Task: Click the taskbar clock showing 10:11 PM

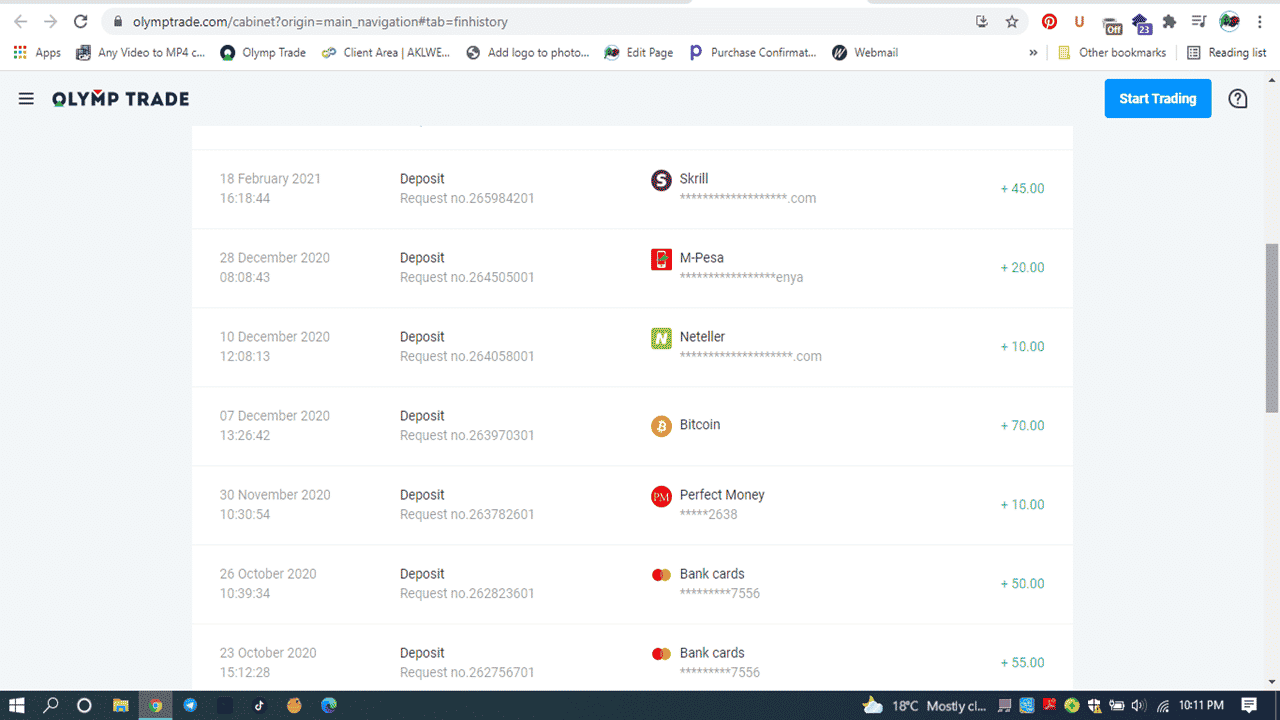Action: (1201, 706)
